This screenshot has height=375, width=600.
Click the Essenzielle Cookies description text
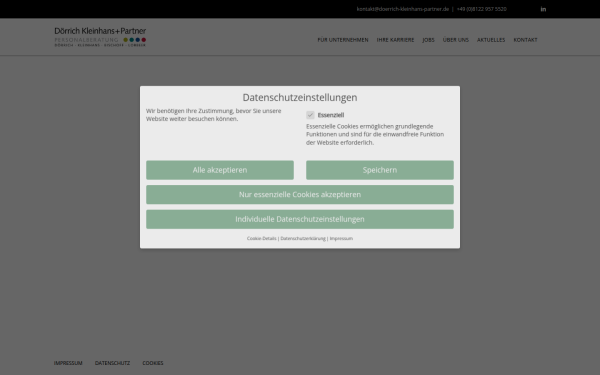(x=375, y=134)
